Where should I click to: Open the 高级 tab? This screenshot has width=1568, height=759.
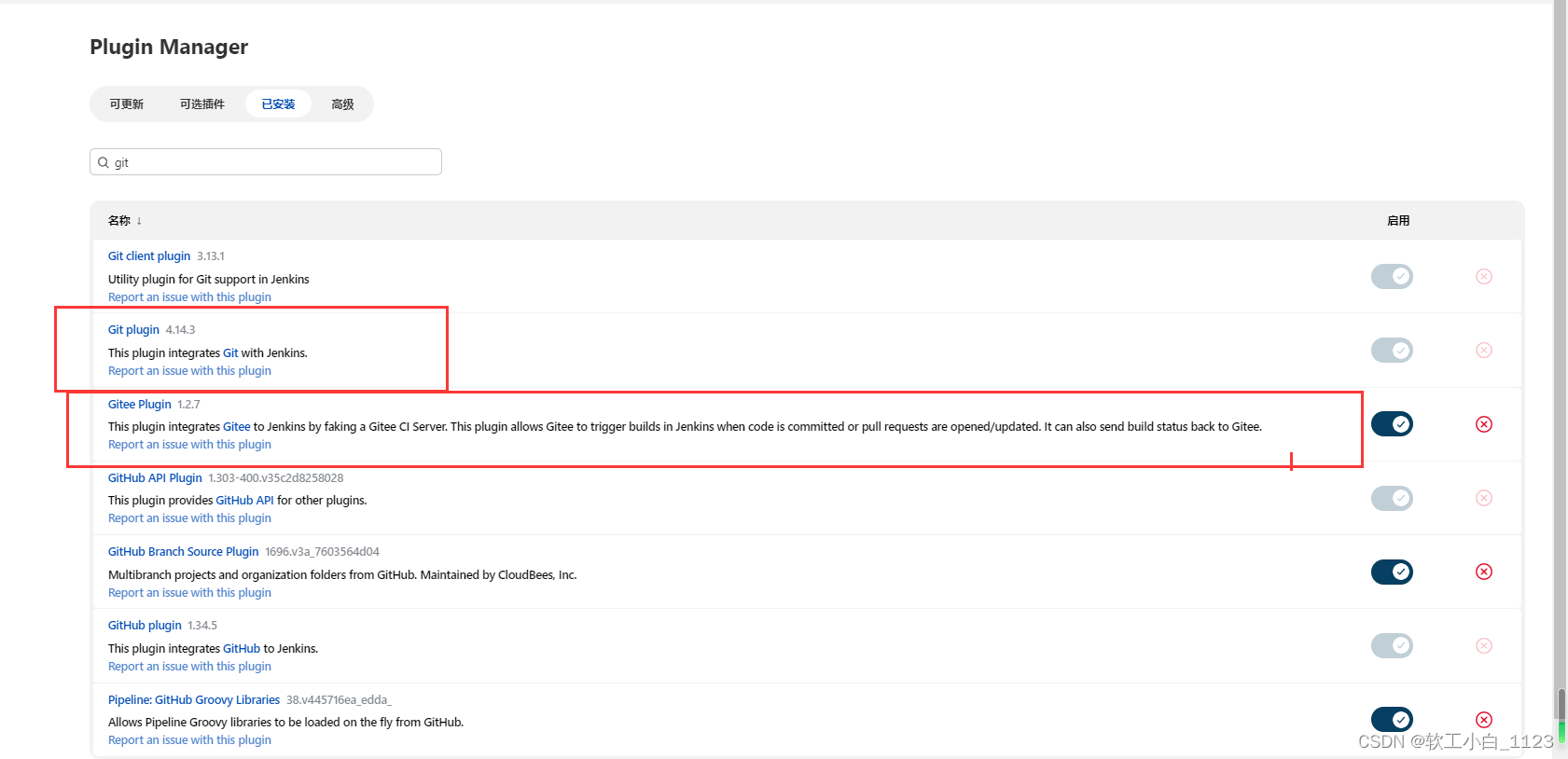coord(342,104)
